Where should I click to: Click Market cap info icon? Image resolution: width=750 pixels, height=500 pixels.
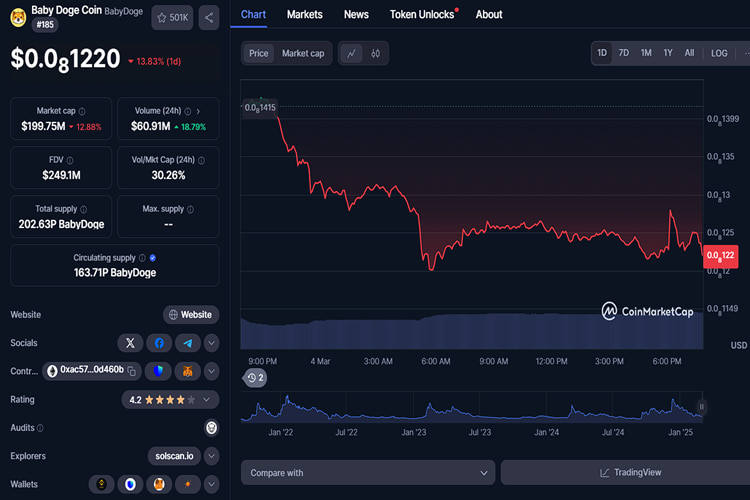pos(82,111)
